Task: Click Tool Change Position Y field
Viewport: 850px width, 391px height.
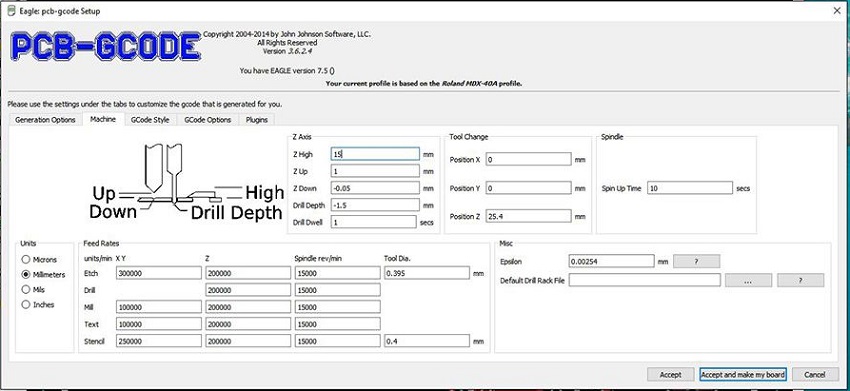Action: click(x=529, y=188)
